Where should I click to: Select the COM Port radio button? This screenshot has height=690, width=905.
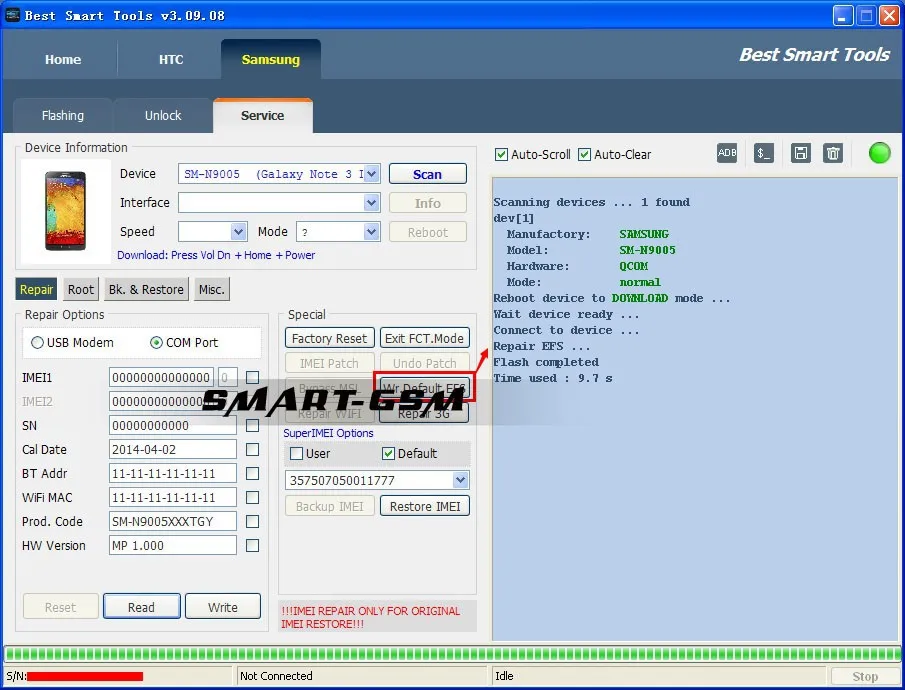(156, 342)
